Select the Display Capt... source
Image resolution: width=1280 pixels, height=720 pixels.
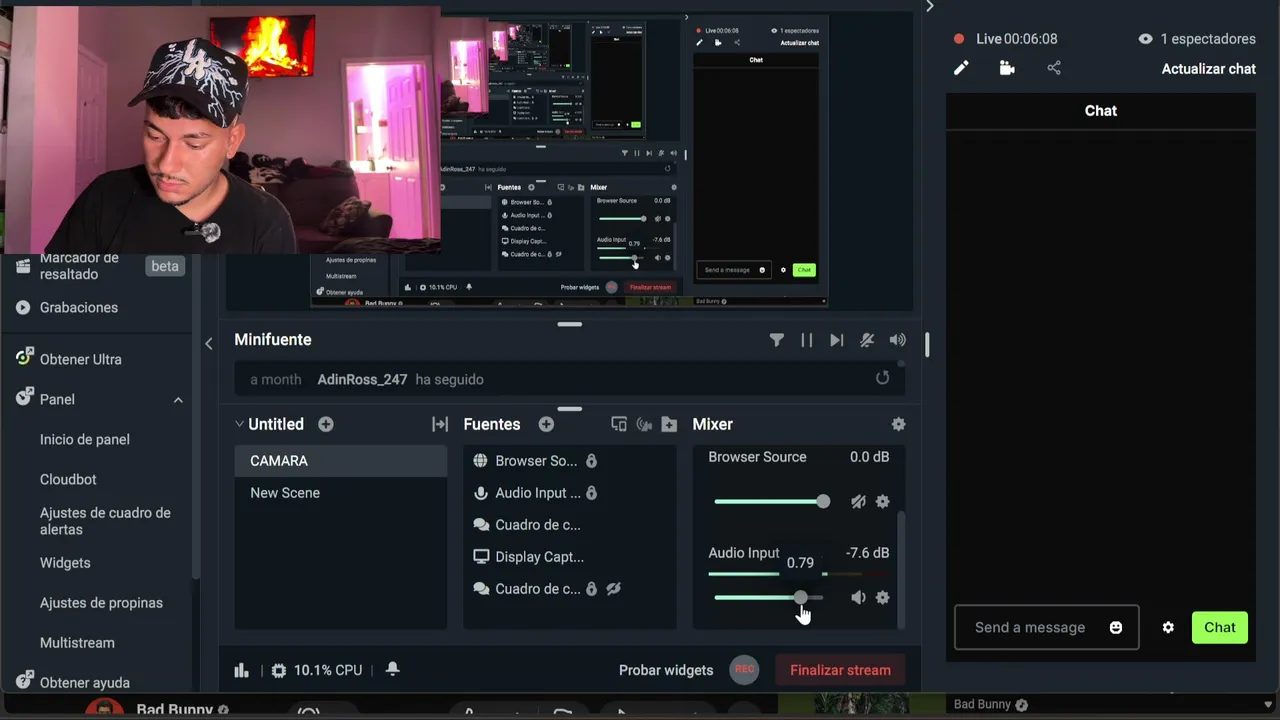point(570,557)
